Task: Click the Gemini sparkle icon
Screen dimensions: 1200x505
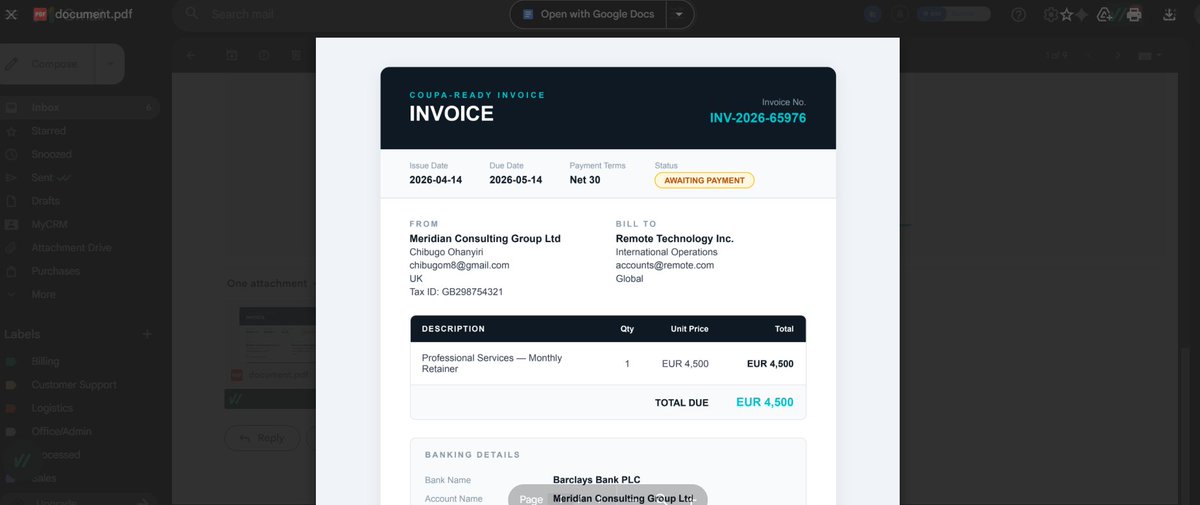Action: click(x=1084, y=15)
